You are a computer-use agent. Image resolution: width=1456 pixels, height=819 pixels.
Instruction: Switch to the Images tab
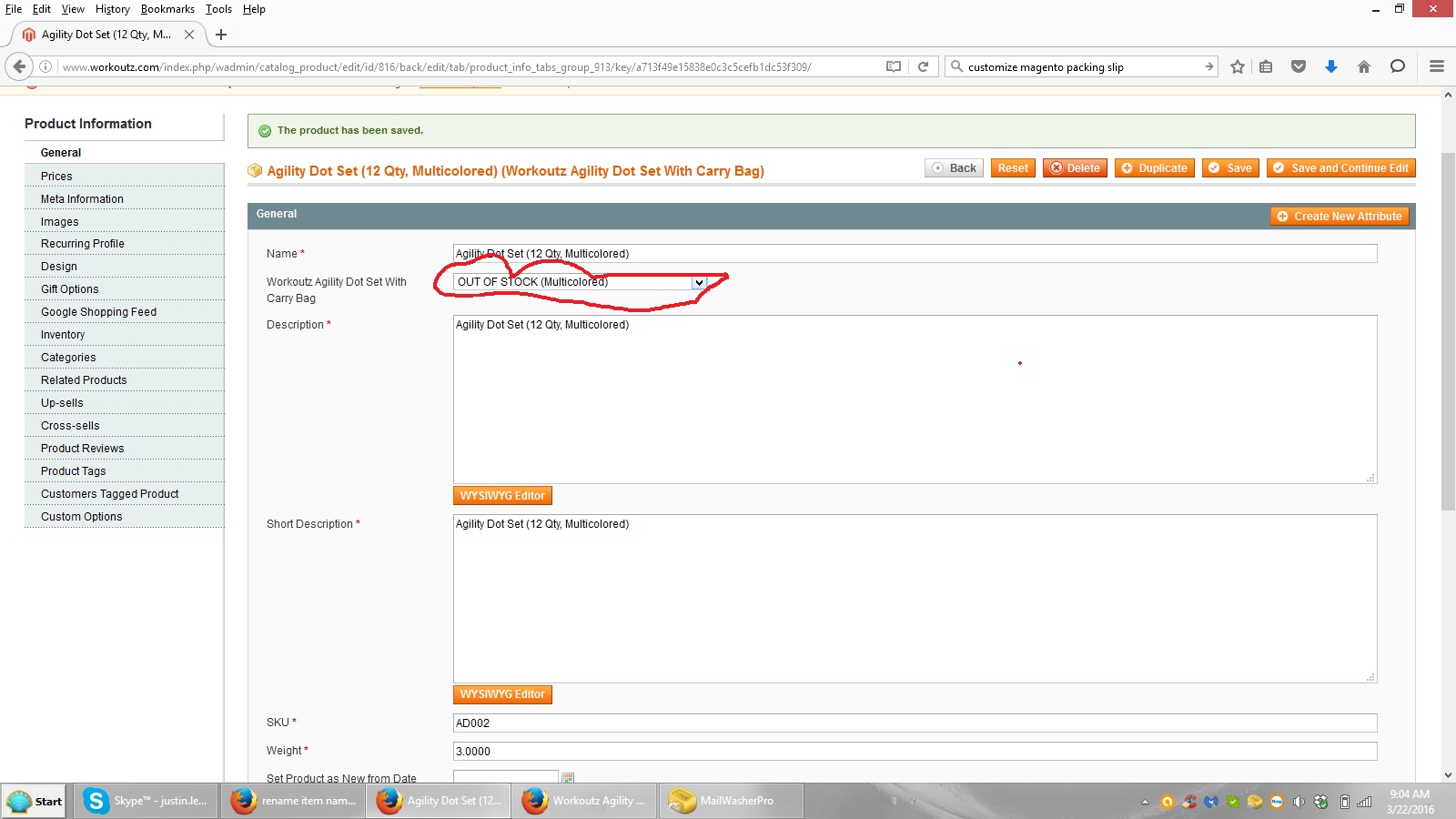coord(124,221)
